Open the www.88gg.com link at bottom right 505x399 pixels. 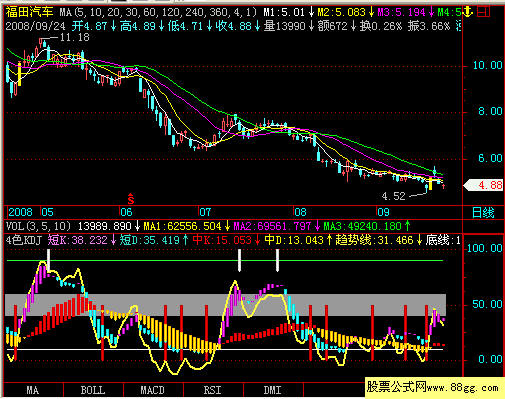(463, 388)
